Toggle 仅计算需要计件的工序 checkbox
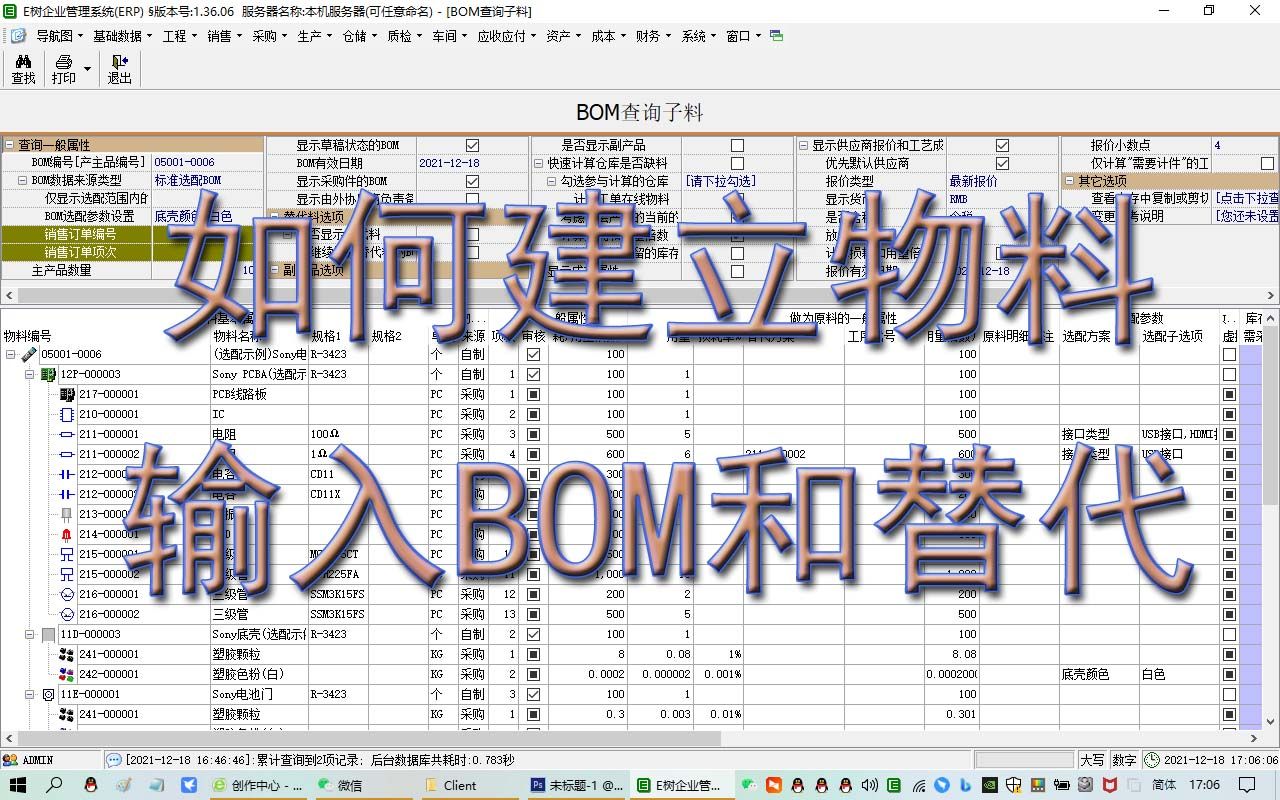 click(1267, 163)
